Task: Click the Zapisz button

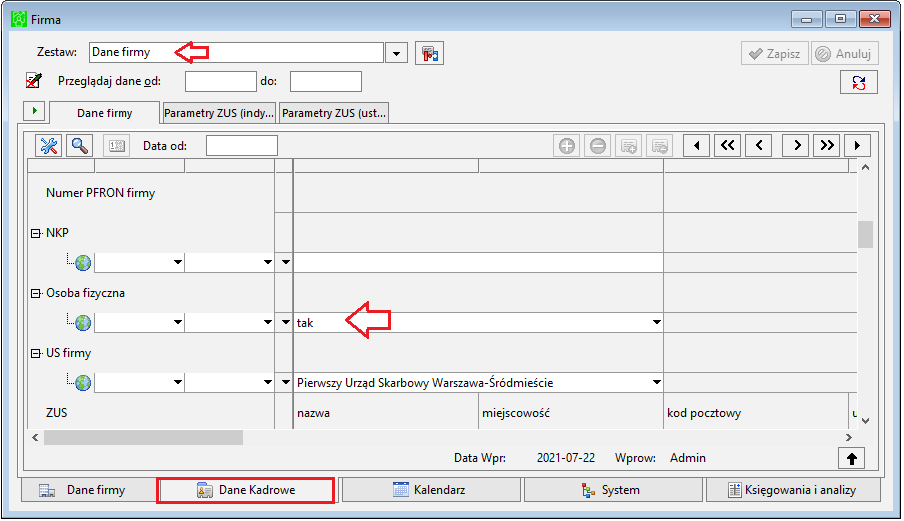Action: [774, 54]
